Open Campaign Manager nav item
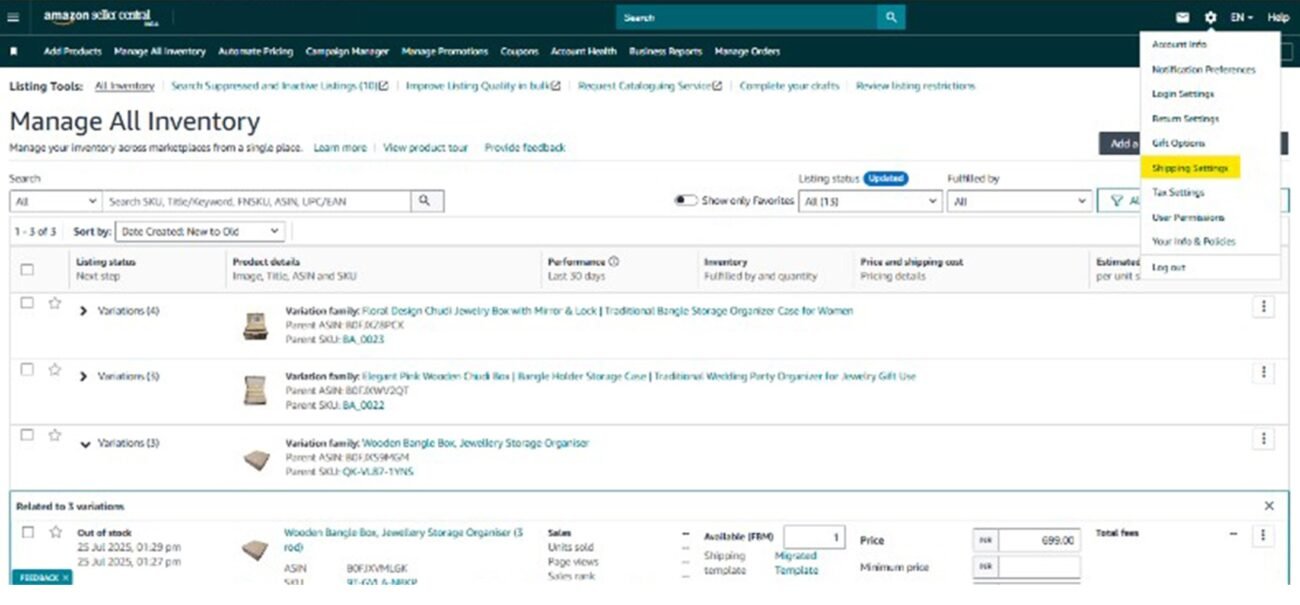 347,51
